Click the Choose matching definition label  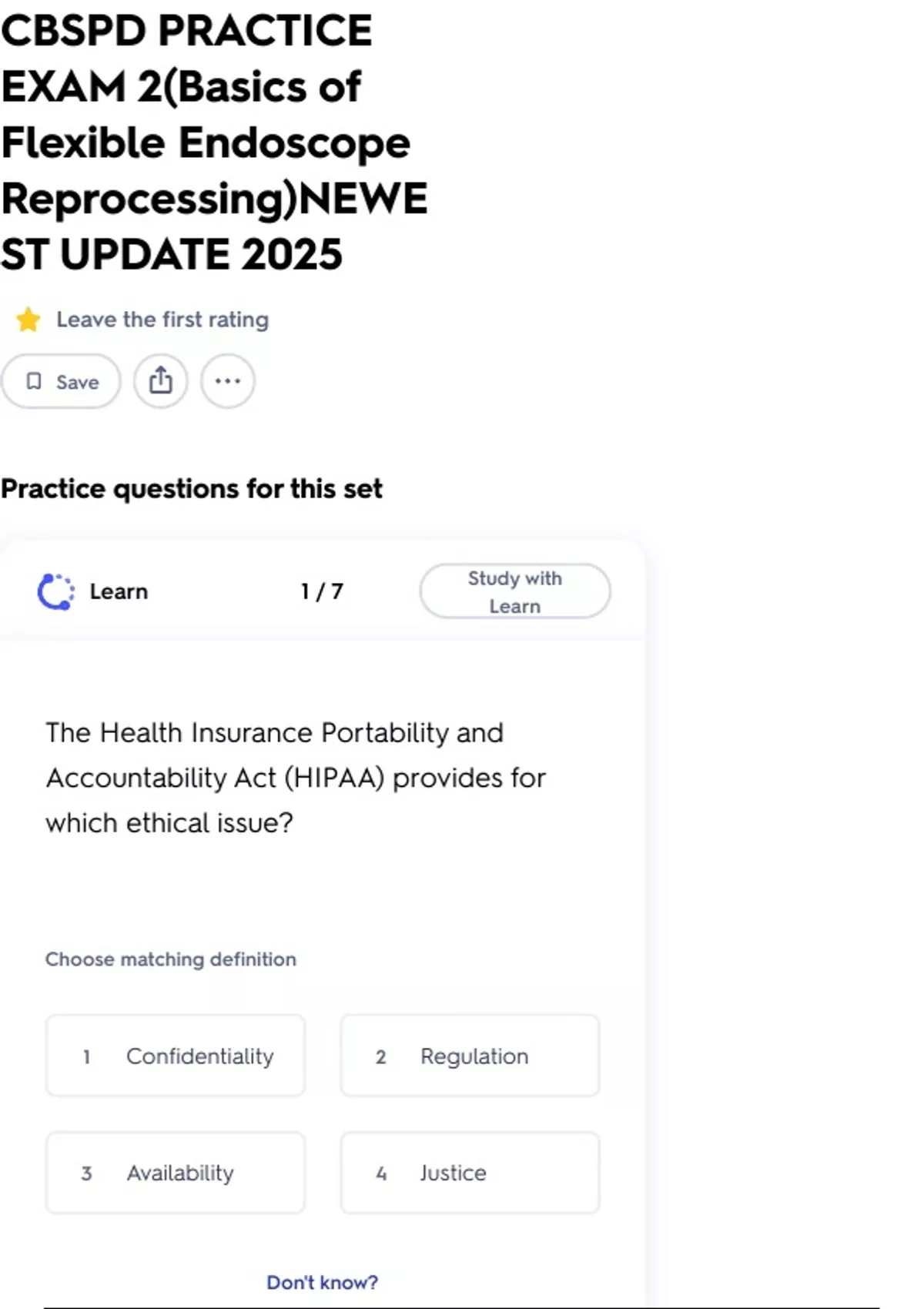coord(170,959)
